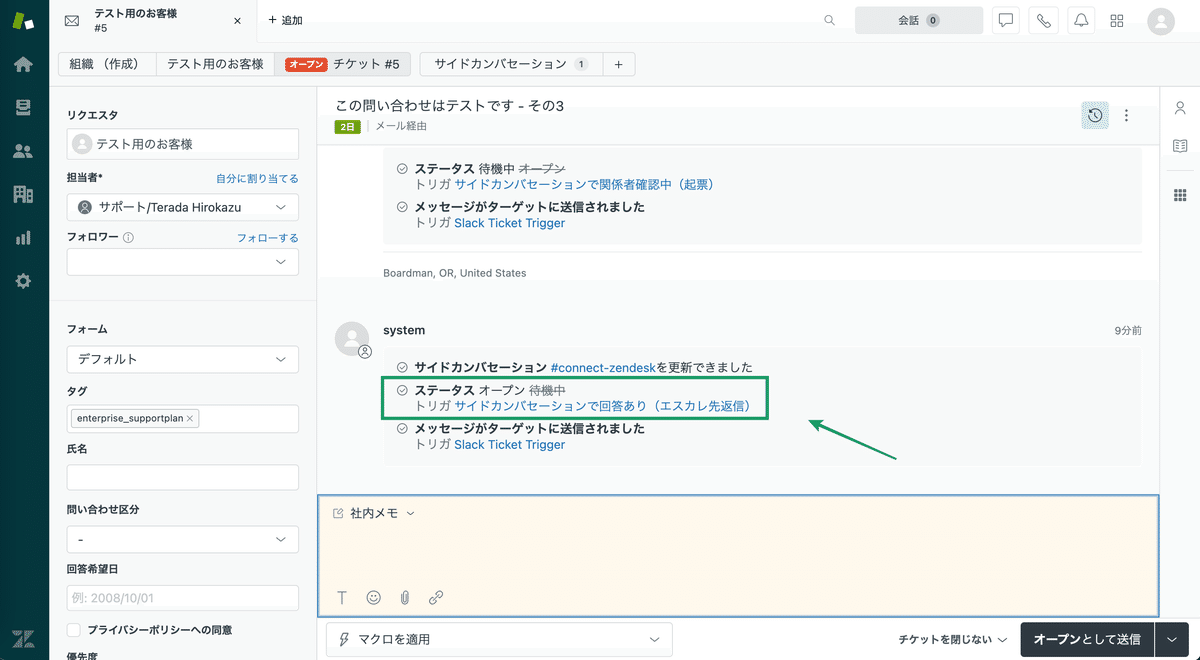Image resolution: width=1200 pixels, height=660 pixels.
Task: Select the テスト用のお客様 breadcrumb tab
Action: pyautogui.click(x=215, y=64)
